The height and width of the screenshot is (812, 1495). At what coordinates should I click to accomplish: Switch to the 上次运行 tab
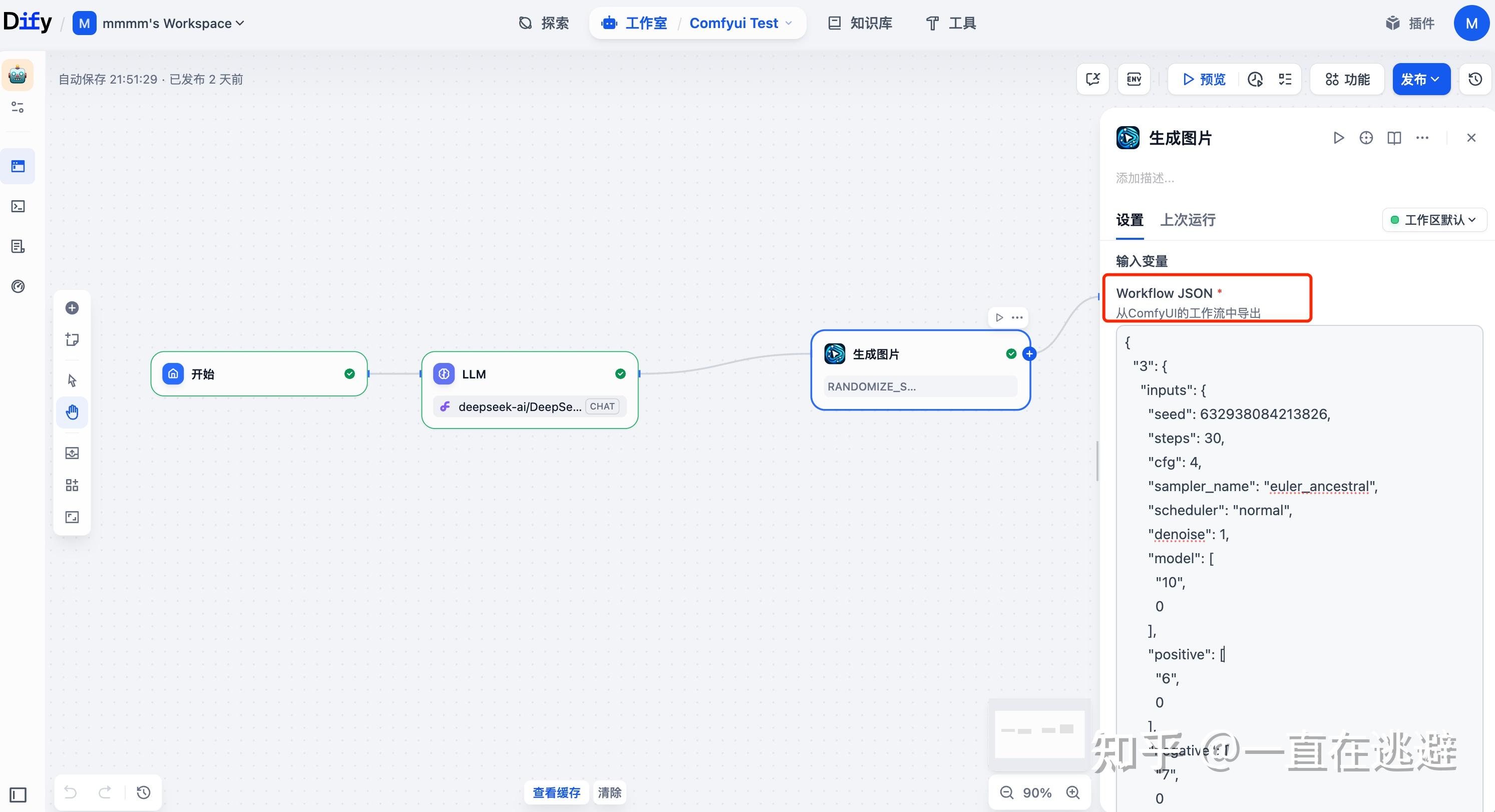point(1188,220)
